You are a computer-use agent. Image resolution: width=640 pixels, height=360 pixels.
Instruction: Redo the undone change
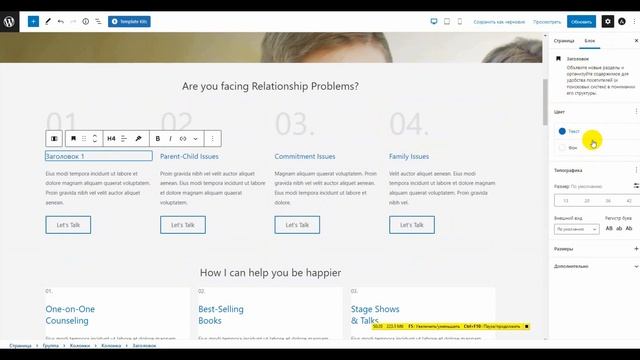[x=73, y=21]
